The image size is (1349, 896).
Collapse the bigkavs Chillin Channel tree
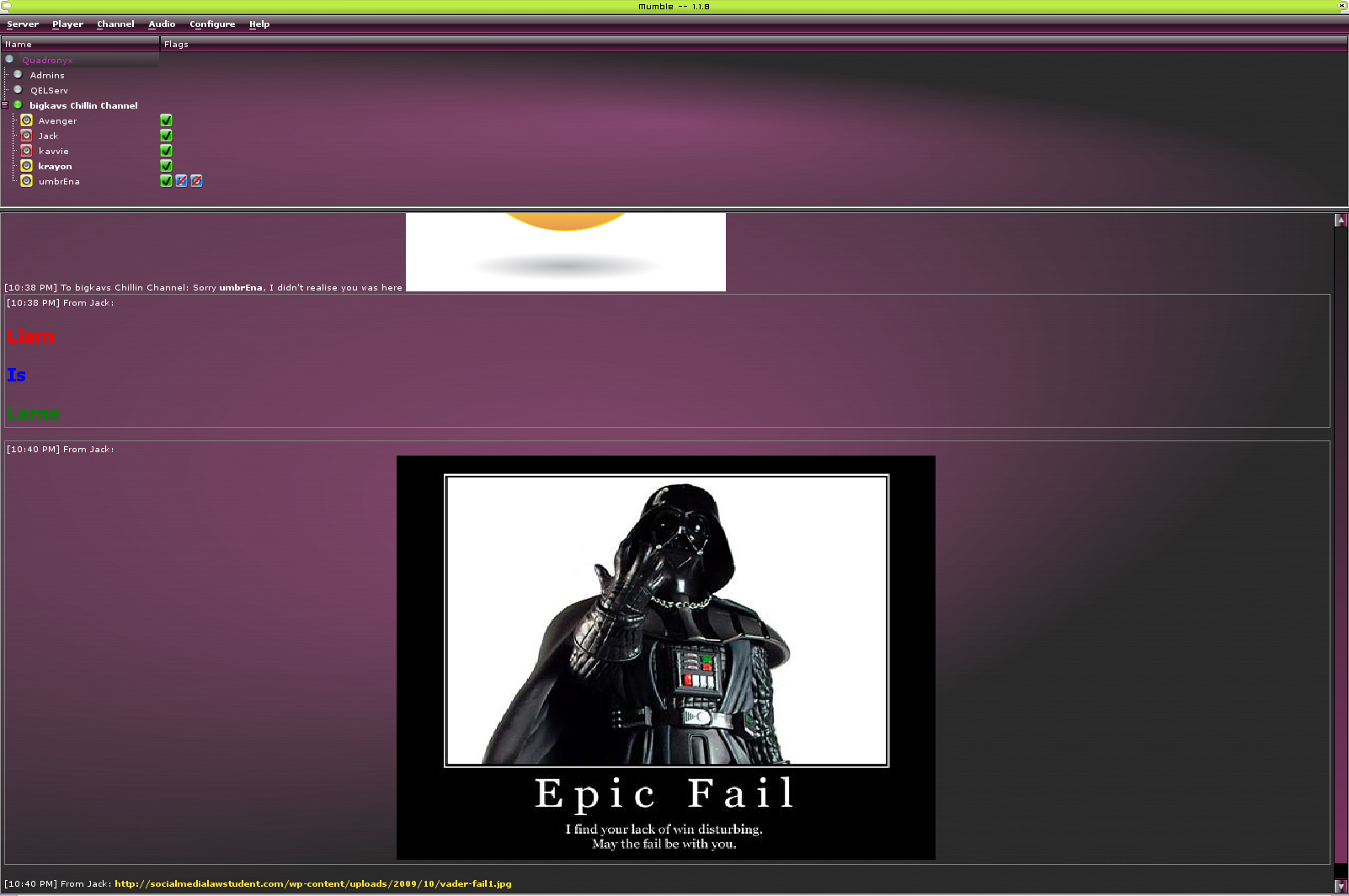[5, 105]
